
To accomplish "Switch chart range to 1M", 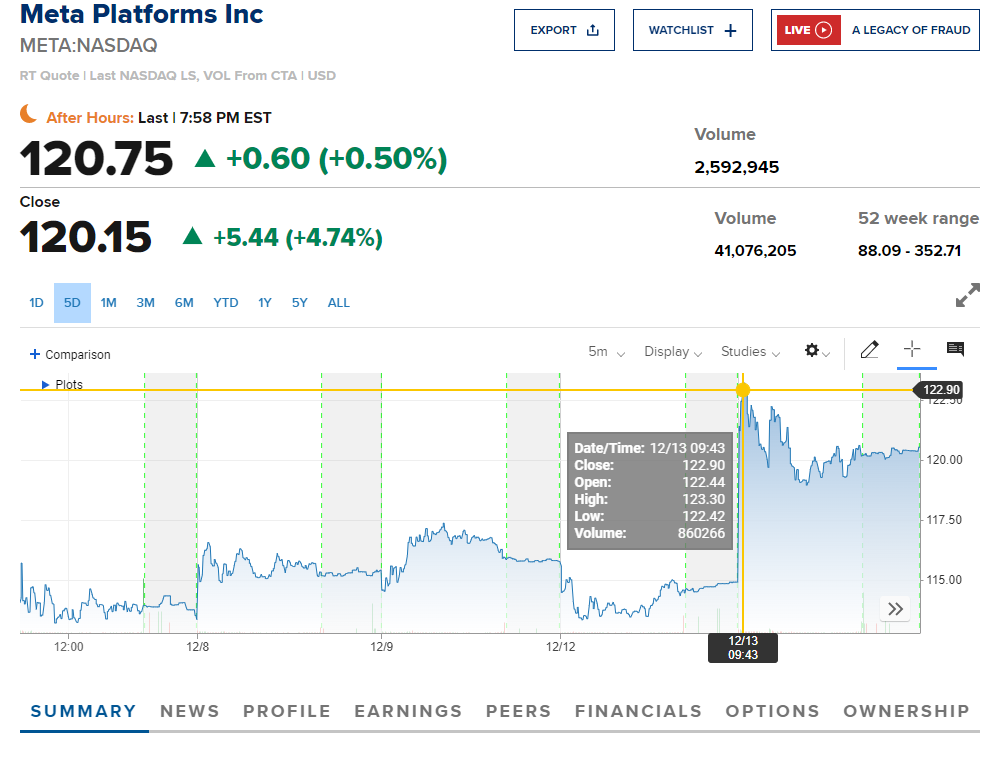I will pos(108,303).
